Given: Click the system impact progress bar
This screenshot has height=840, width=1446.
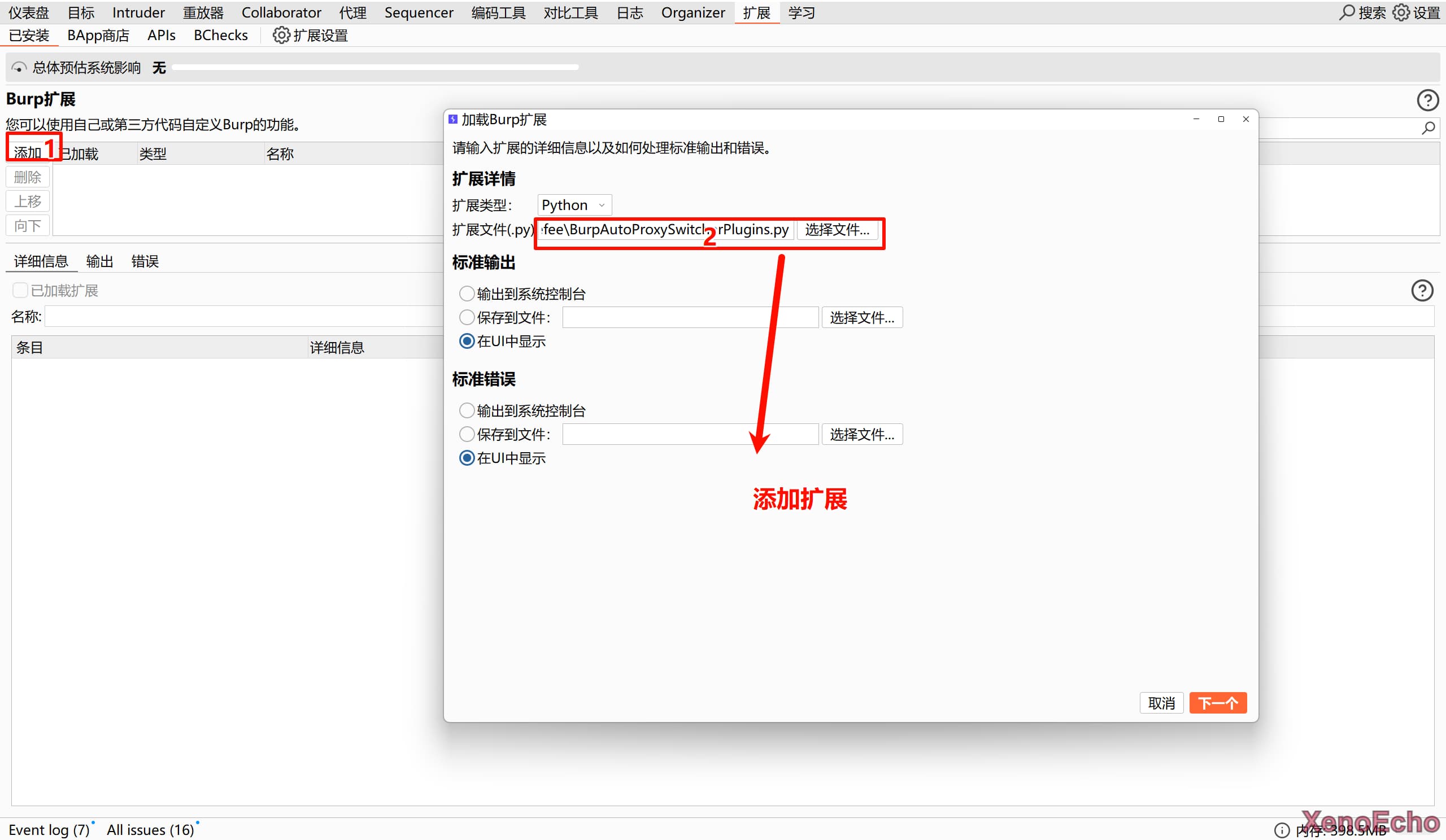Looking at the screenshot, I should pyautogui.click(x=375, y=68).
